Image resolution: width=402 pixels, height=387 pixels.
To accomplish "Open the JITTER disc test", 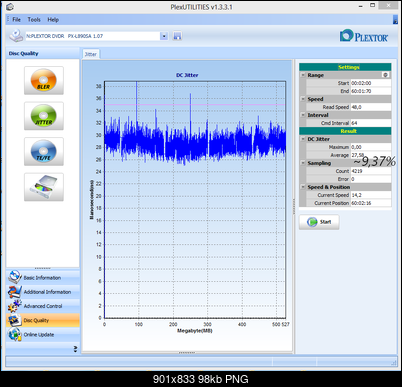I will click(x=44, y=116).
